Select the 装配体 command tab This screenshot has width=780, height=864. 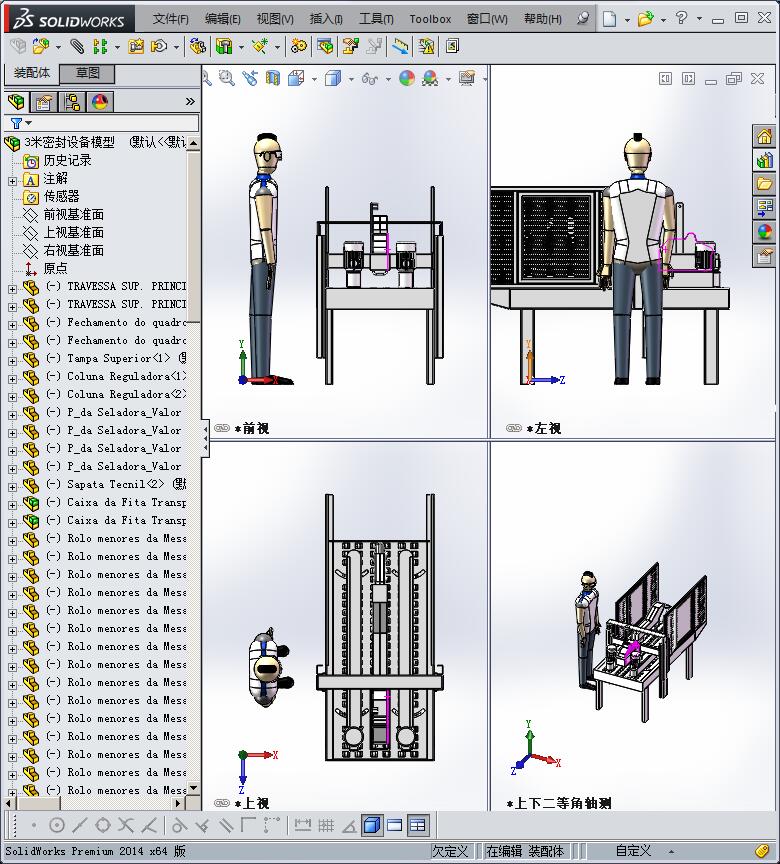31,73
